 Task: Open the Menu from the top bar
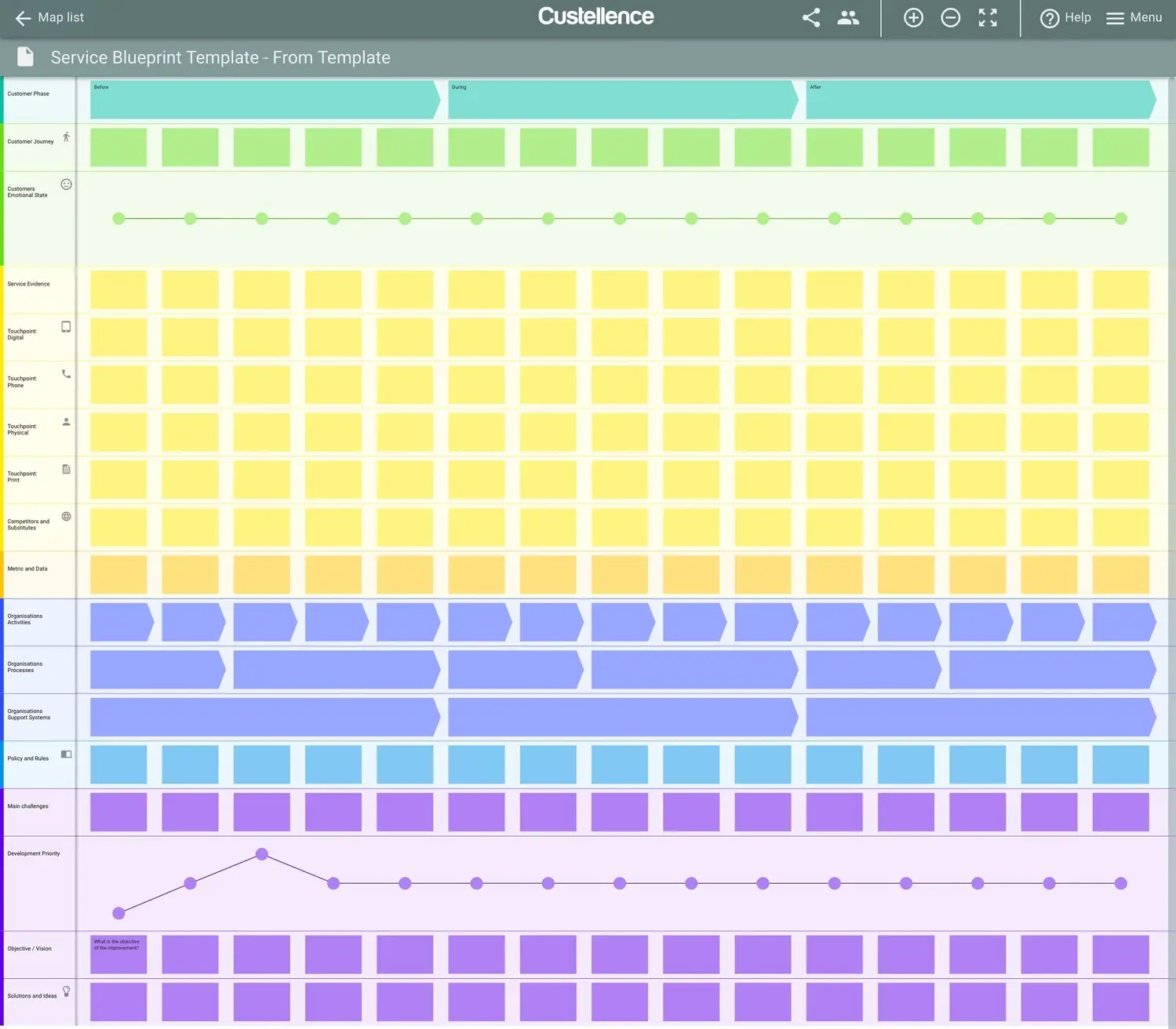pos(1133,17)
